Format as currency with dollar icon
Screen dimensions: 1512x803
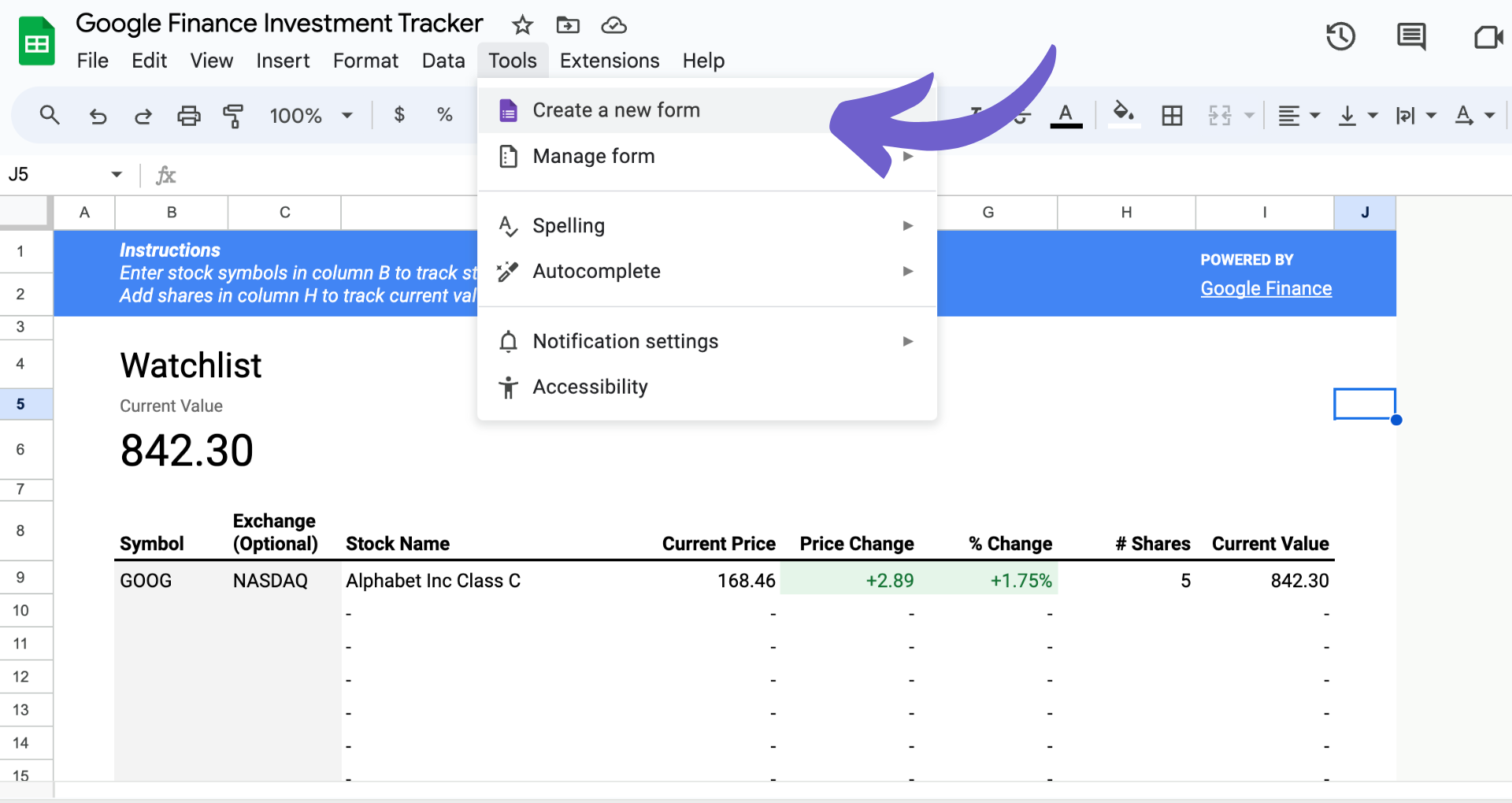(x=399, y=115)
